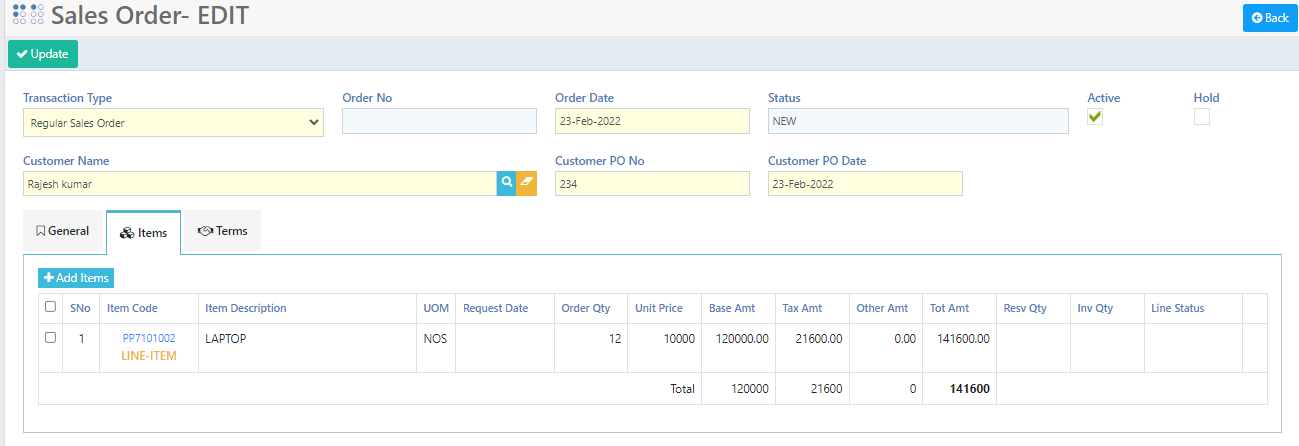Viewport: 1299px width, 446px height.
Task: Click the bold total 141600
Action: coord(970,388)
